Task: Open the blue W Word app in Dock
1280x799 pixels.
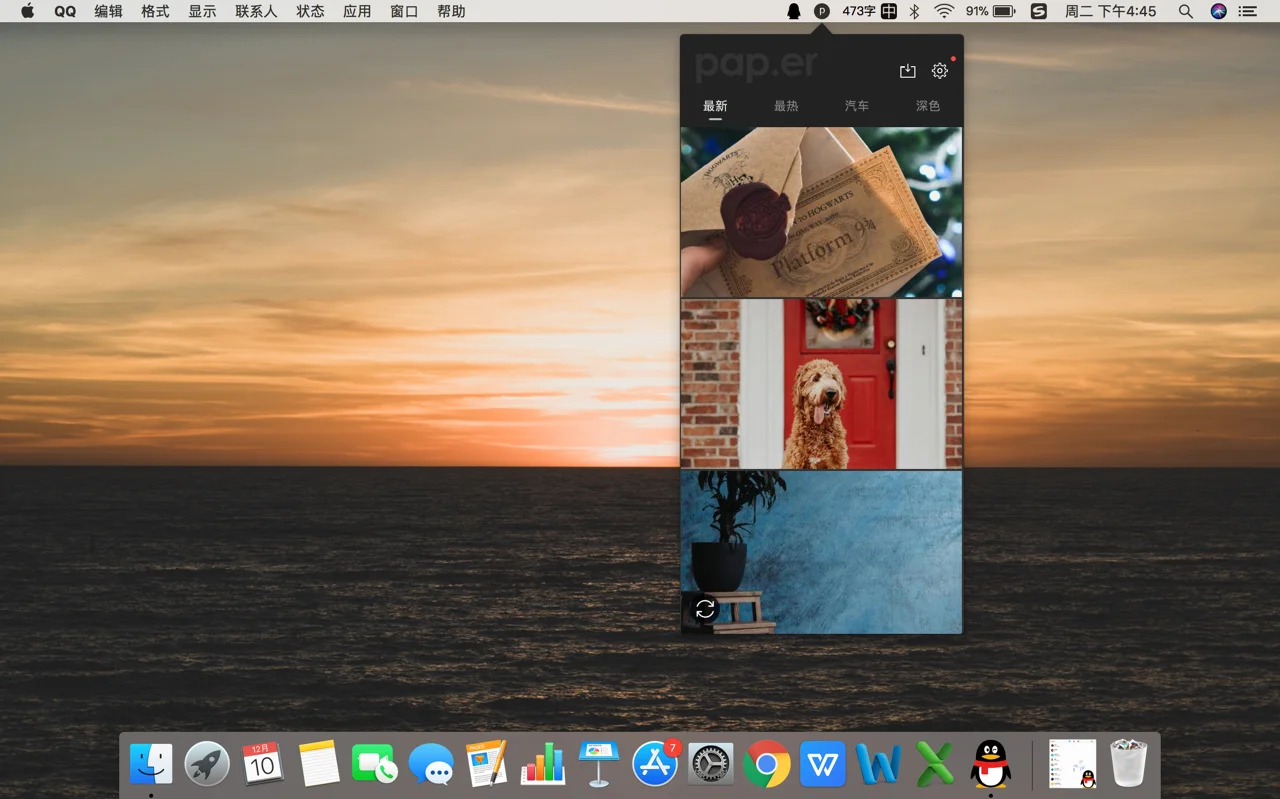Action: click(x=879, y=764)
